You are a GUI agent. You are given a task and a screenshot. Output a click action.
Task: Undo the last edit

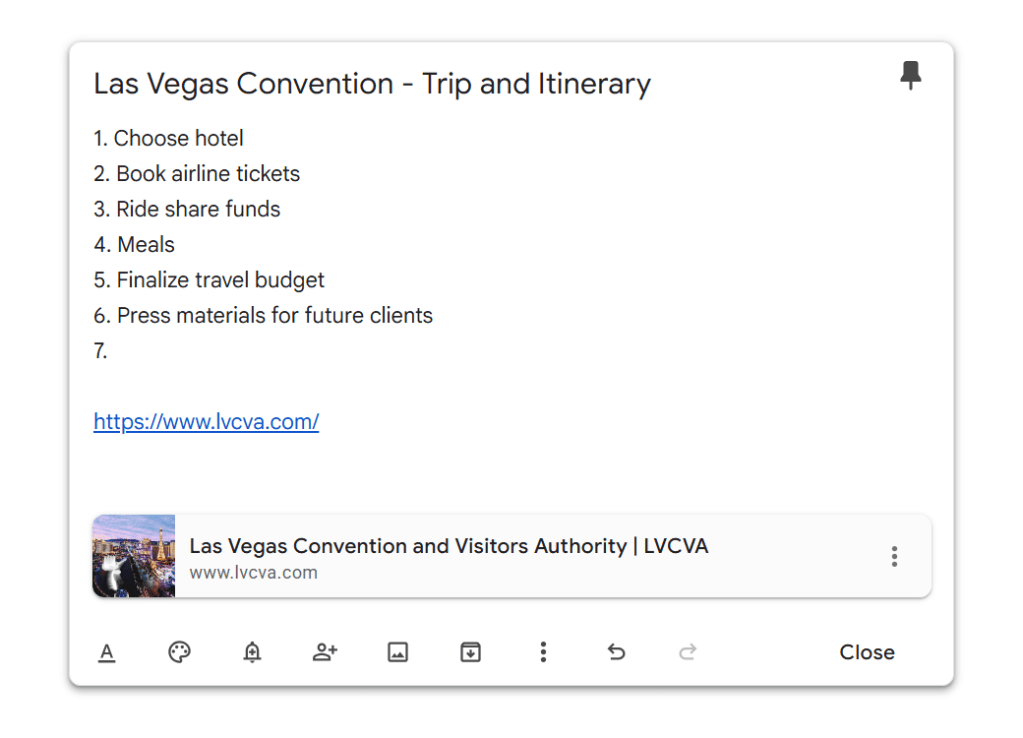615,652
